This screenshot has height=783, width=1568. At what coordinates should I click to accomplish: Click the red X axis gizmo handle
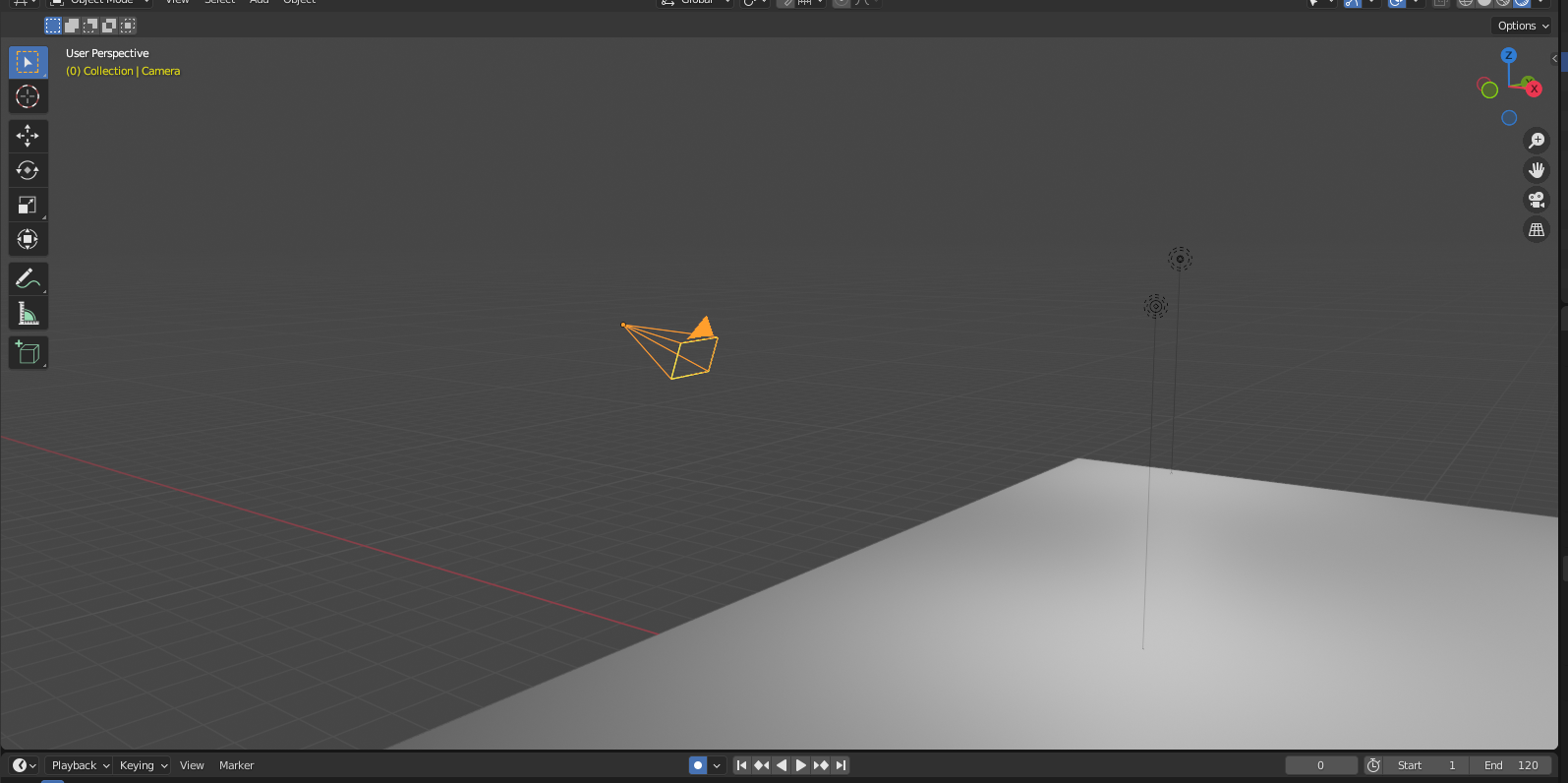(x=1534, y=89)
